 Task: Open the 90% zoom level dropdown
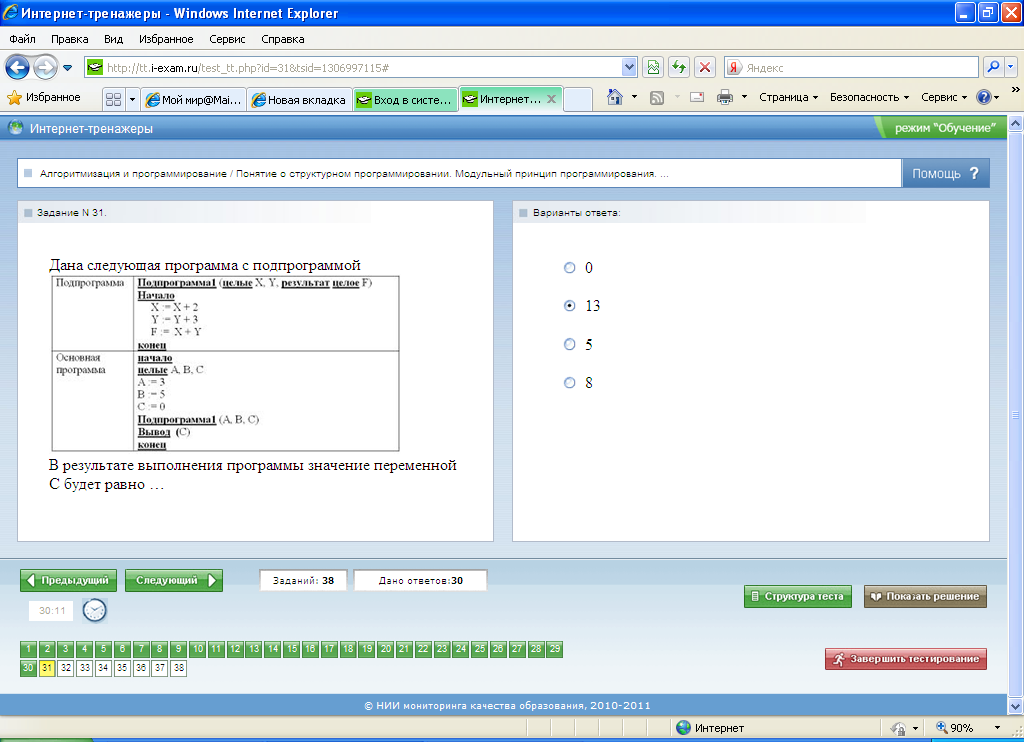pos(997,728)
